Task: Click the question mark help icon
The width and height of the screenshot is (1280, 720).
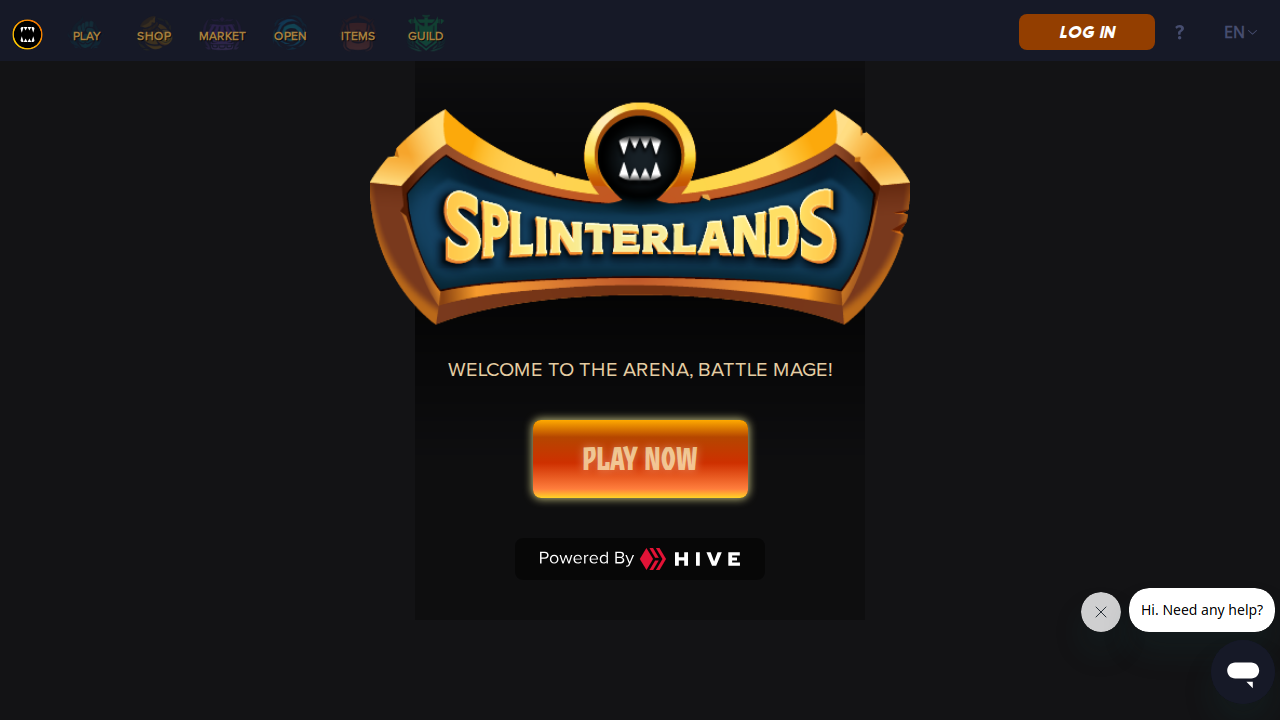Action: click(x=1180, y=32)
